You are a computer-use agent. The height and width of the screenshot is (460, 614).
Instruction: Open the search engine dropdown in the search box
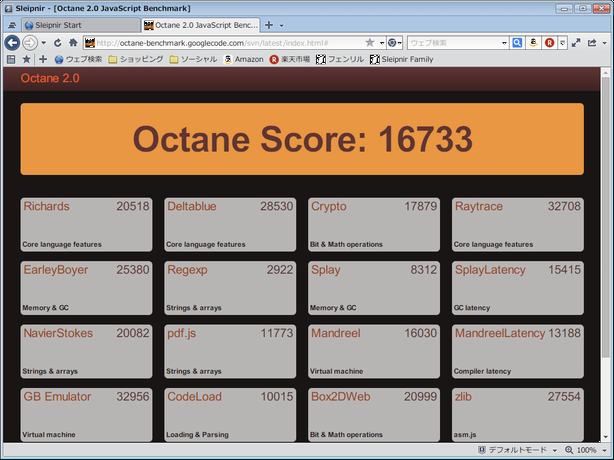click(x=504, y=43)
